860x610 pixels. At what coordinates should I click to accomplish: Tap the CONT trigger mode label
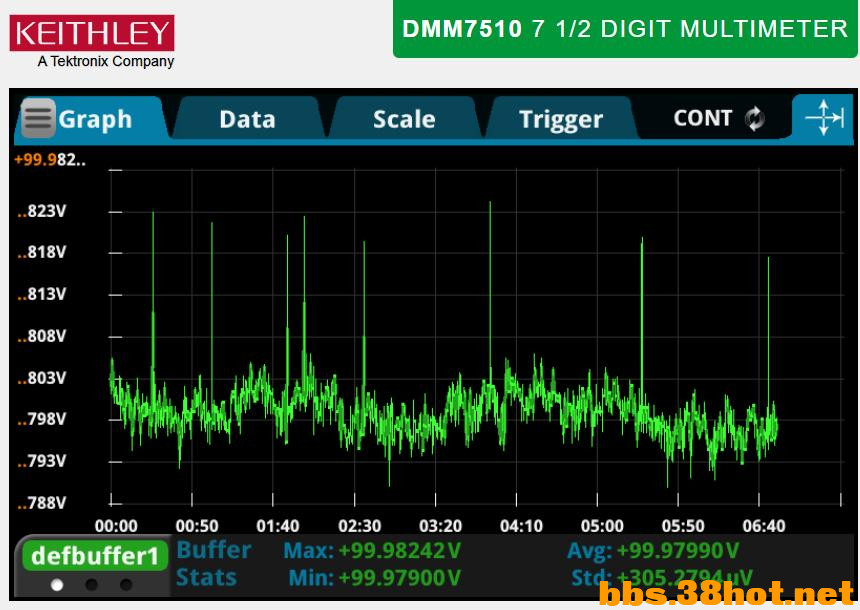pos(702,119)
